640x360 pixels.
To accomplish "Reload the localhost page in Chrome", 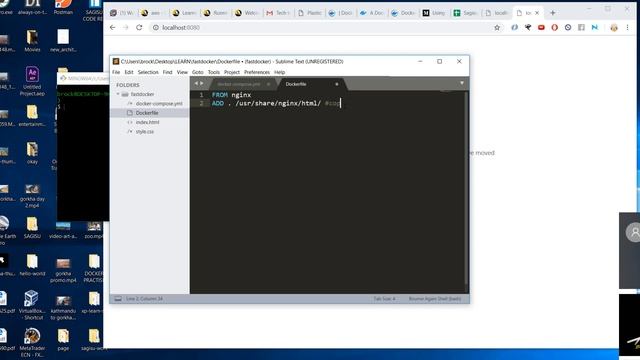I will pos(139,27).
